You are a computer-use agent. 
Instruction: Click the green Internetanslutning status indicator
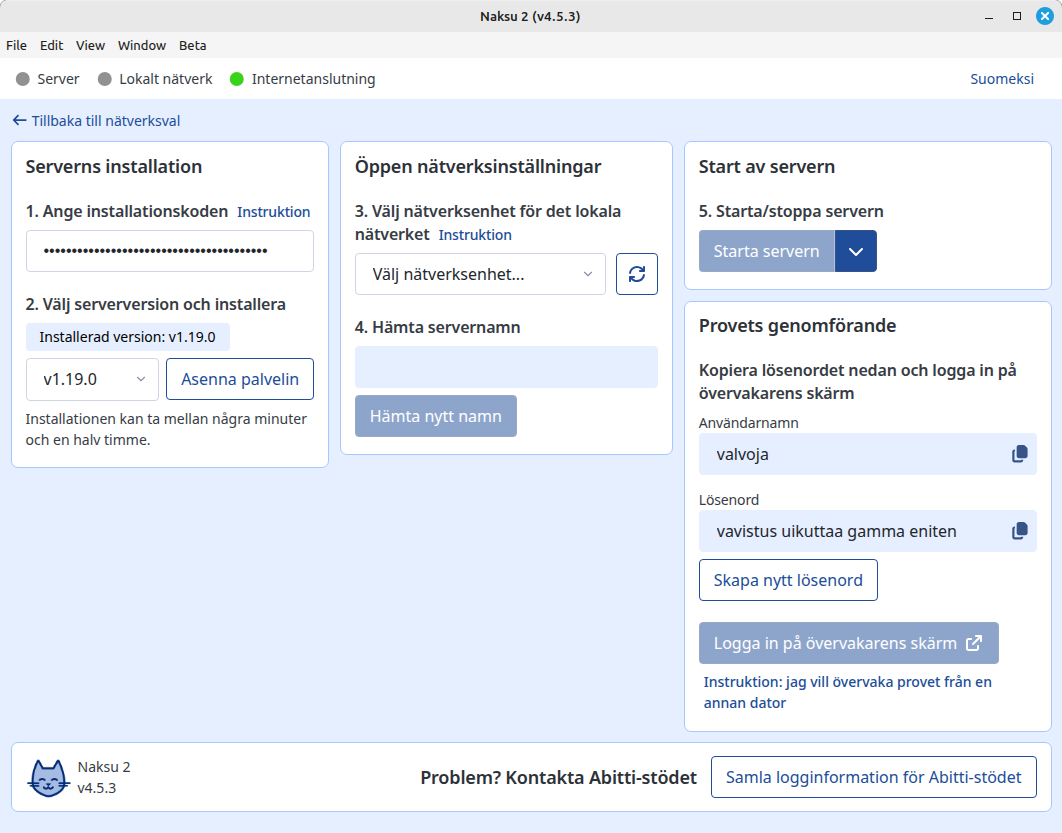237,79
